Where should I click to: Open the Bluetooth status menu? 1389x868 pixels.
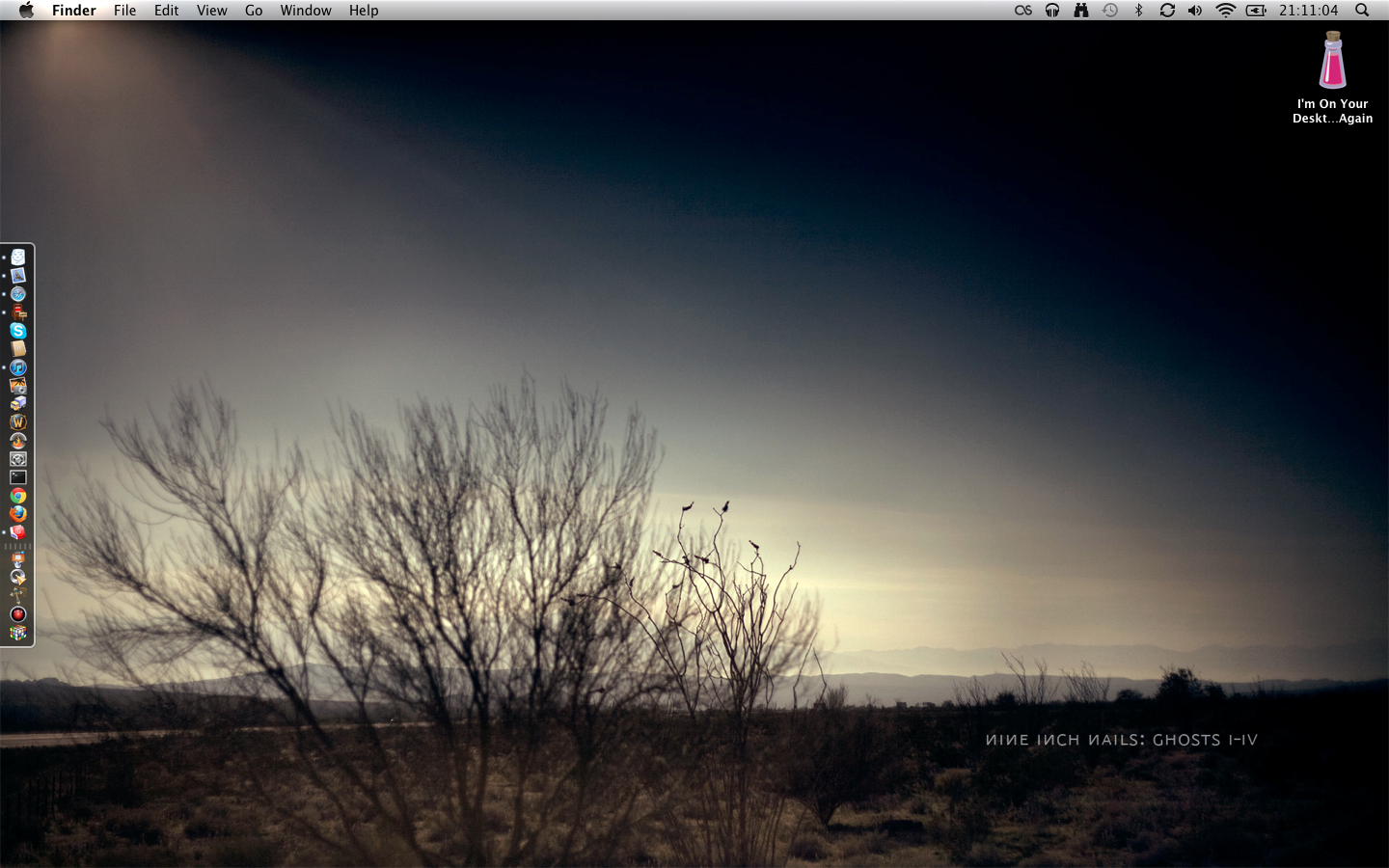tap(1138, 11)
